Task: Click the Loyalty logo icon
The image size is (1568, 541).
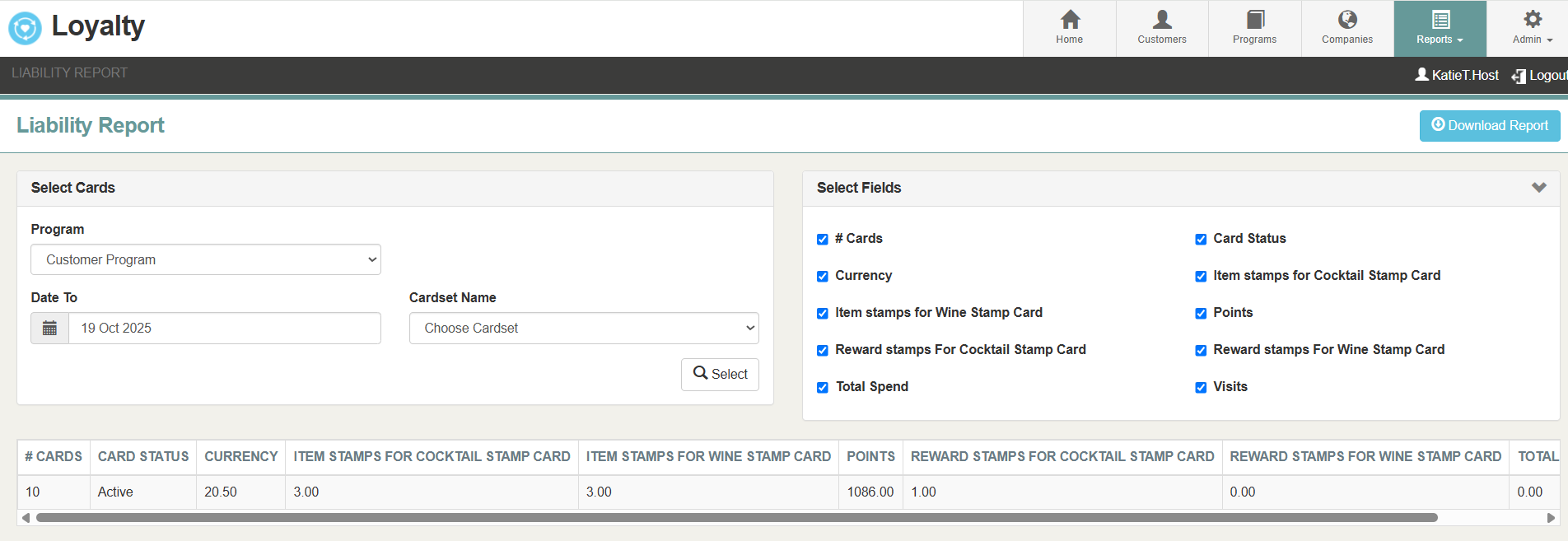Action: click(25, 28)
